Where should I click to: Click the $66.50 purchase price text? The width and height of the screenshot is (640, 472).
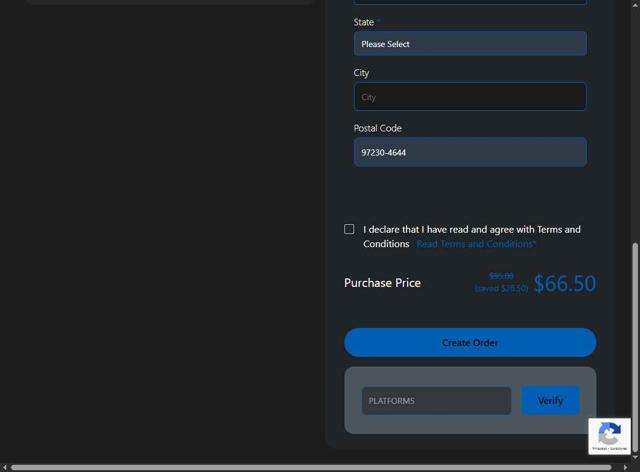pos(565,283)
